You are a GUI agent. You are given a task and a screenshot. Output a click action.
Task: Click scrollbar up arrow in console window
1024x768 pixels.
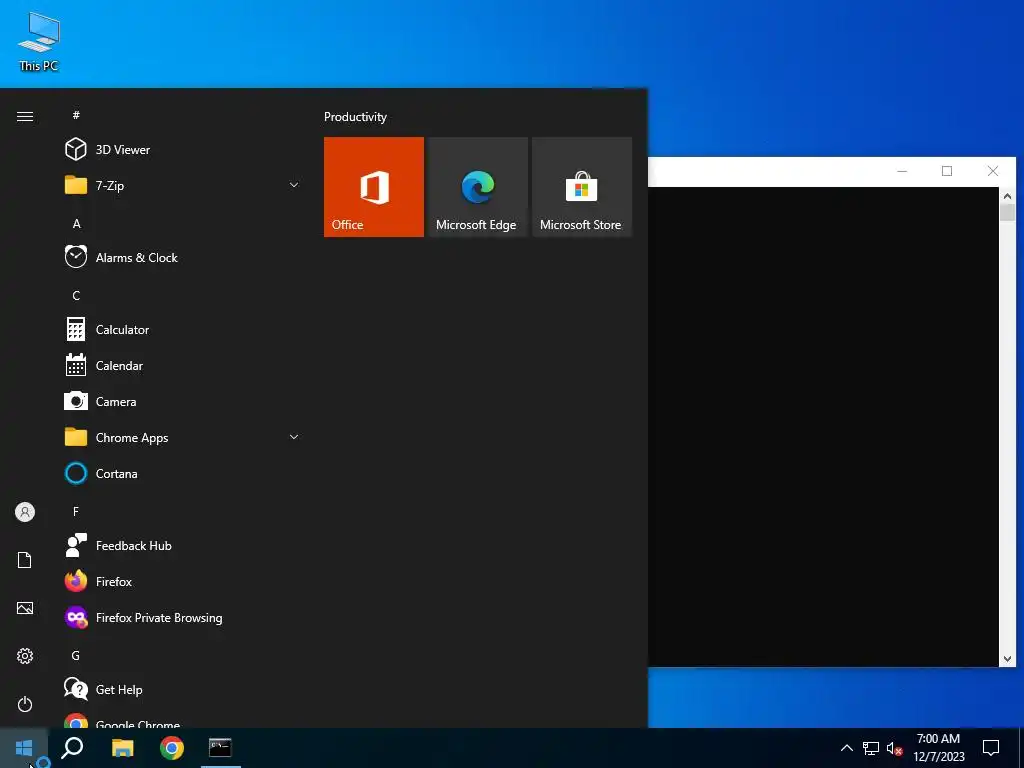1007,196
